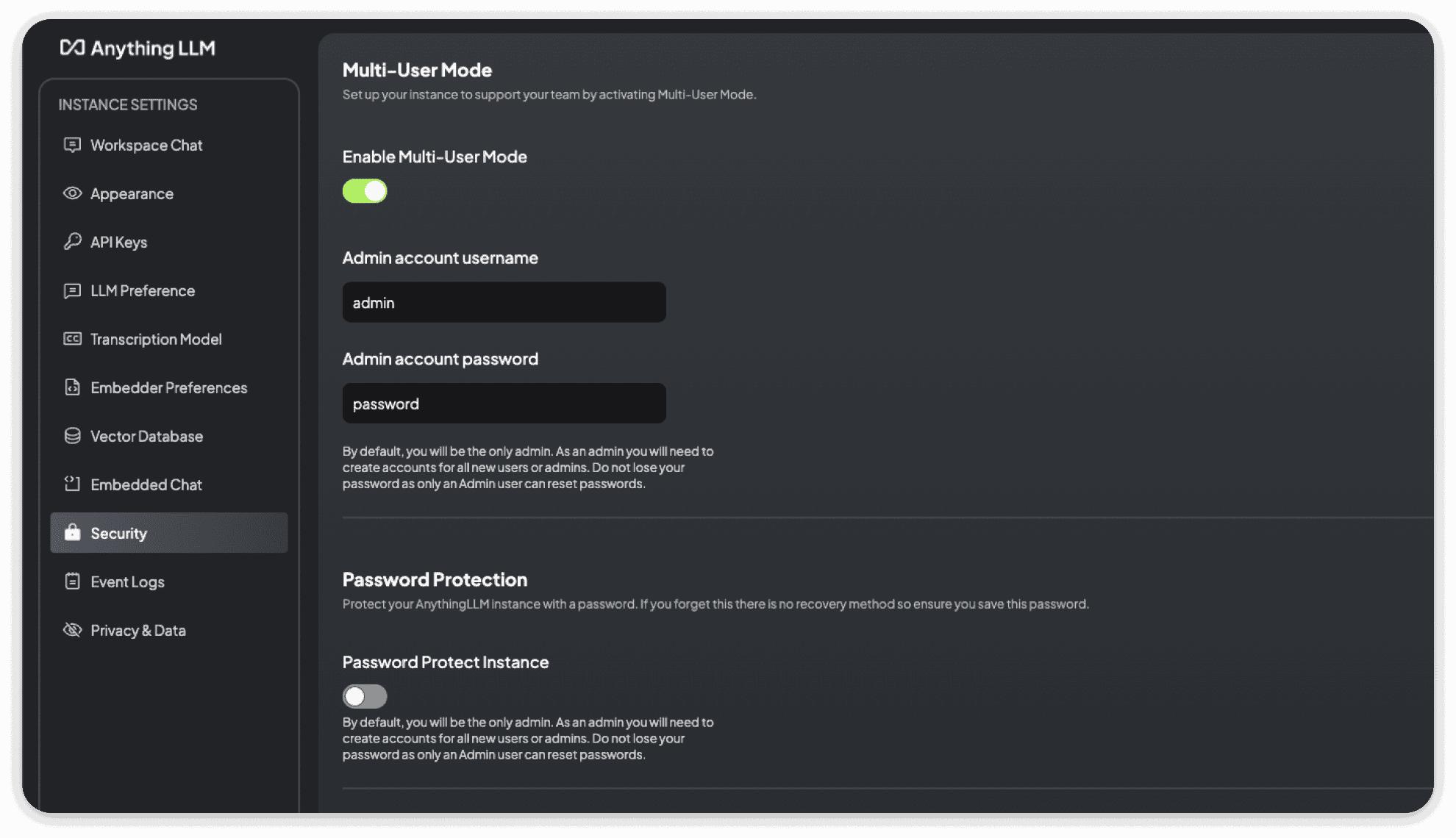Enable the Password Protect Instance toggle

point(365,696)
